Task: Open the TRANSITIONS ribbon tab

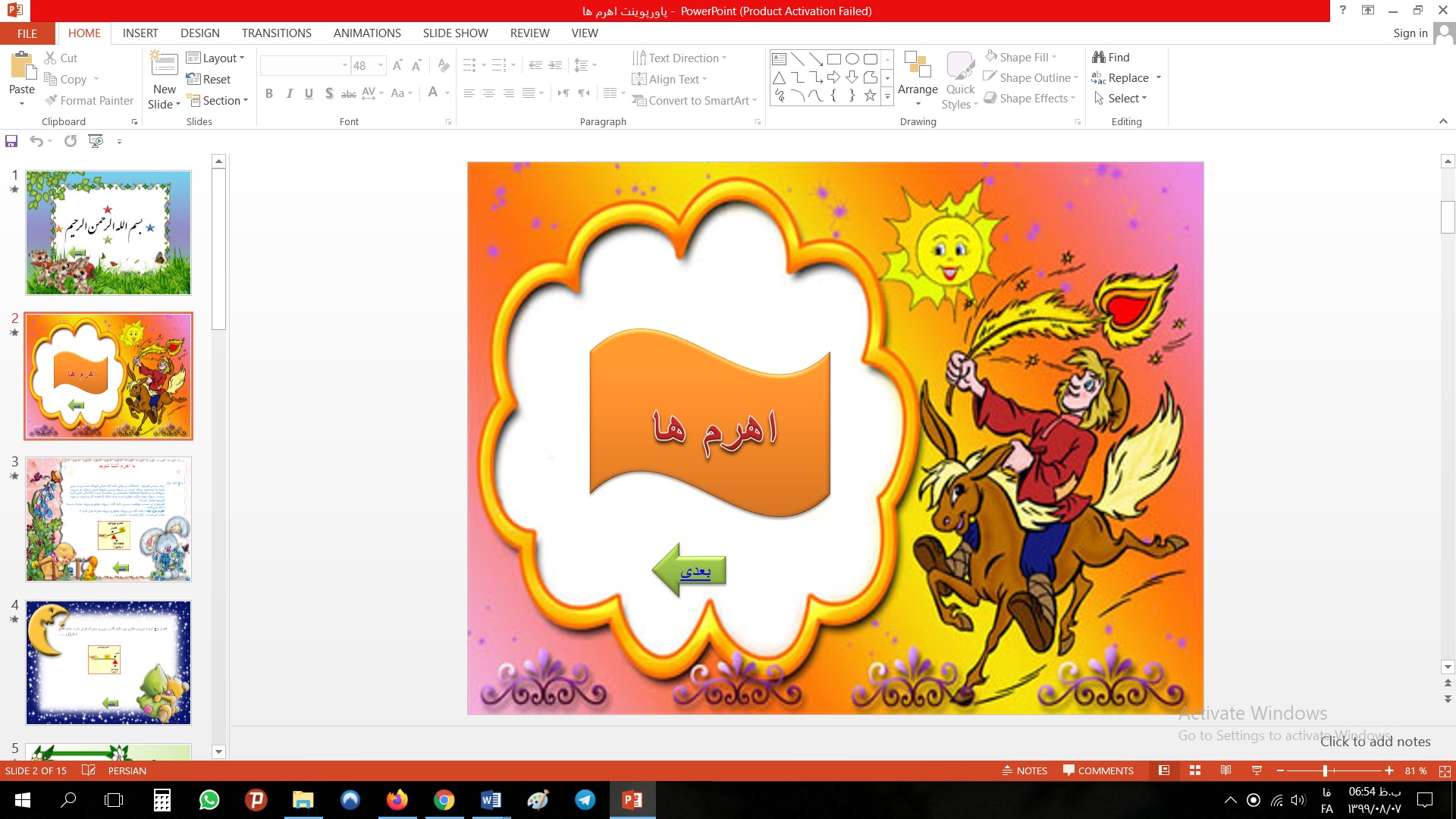Action: pos(276,33)
